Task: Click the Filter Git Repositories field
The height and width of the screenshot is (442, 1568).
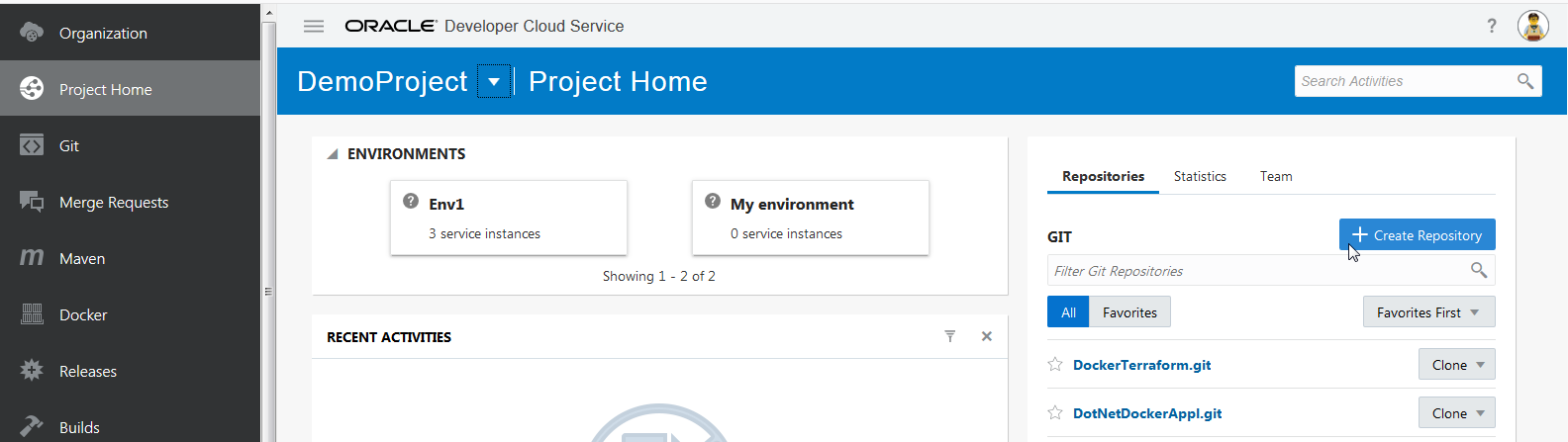Action: tap(1257, 271)
